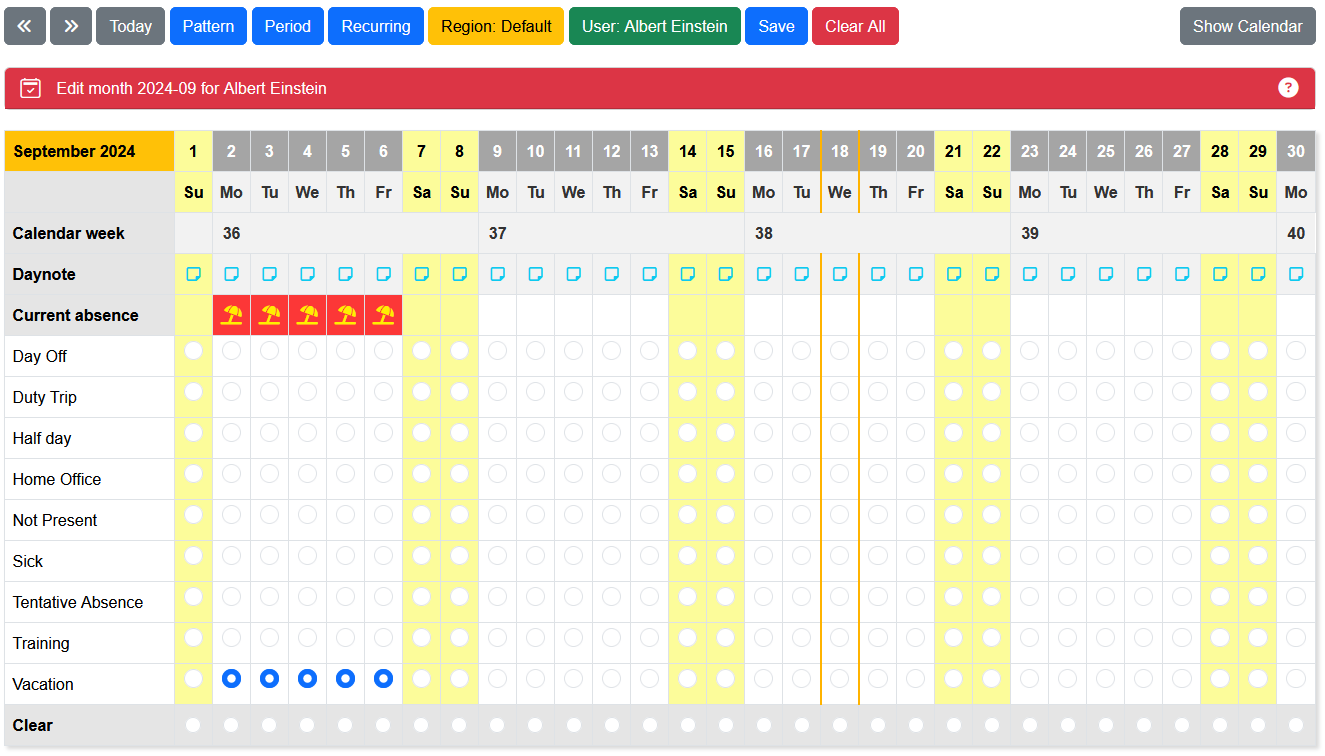The height and width of the screenshot is (756, 1325).
Task: Select the Vacation radio for September 4
Action: pyautogui.click(x=308, y=679)
